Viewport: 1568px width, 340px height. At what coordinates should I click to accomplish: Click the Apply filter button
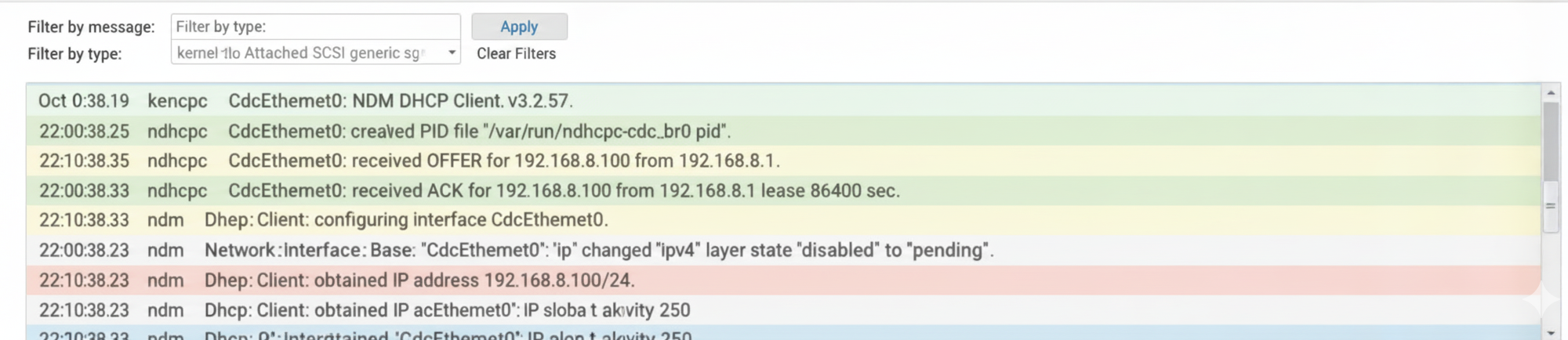click(x=519, y=27)
